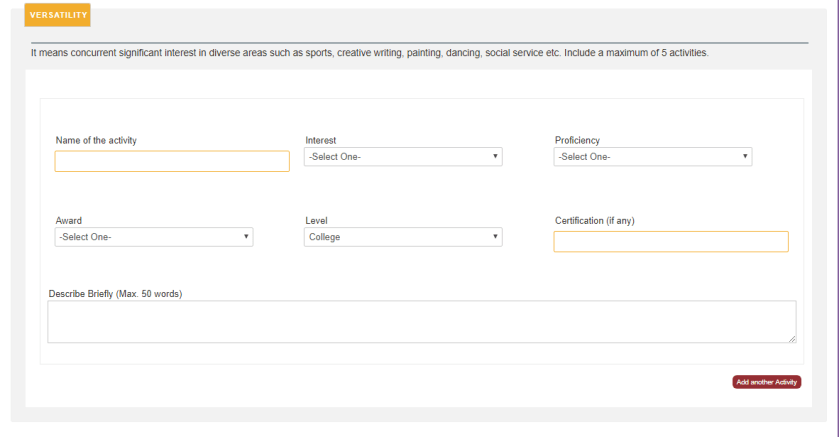The width and height of the screenshot is (839, 437).
Task: Click the "Award" field label
Action: click(69, 221)
